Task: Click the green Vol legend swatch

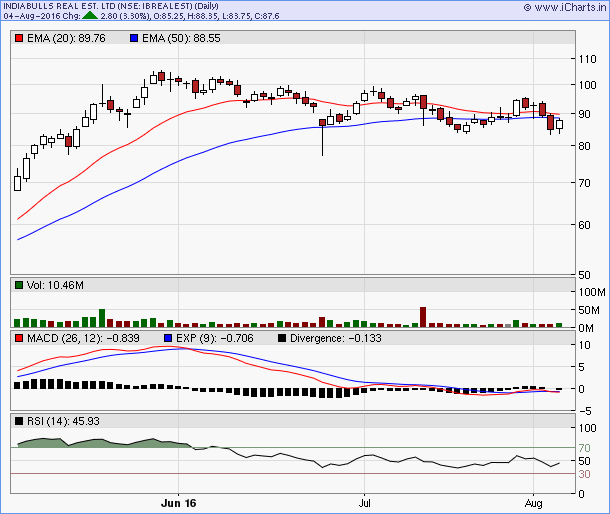Action: pos(19,285)
